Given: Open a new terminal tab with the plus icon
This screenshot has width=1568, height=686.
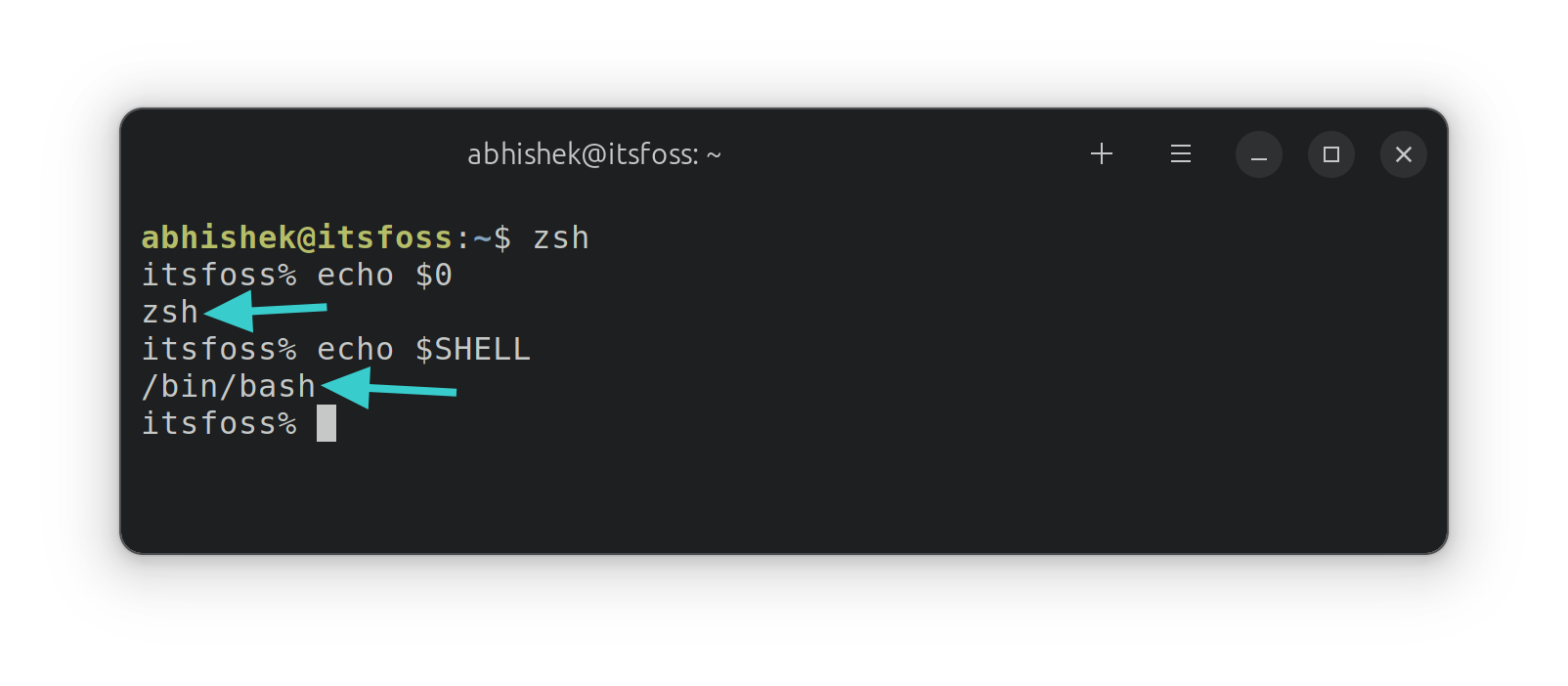Looking at the screenshot, I should pos(1101,153).
